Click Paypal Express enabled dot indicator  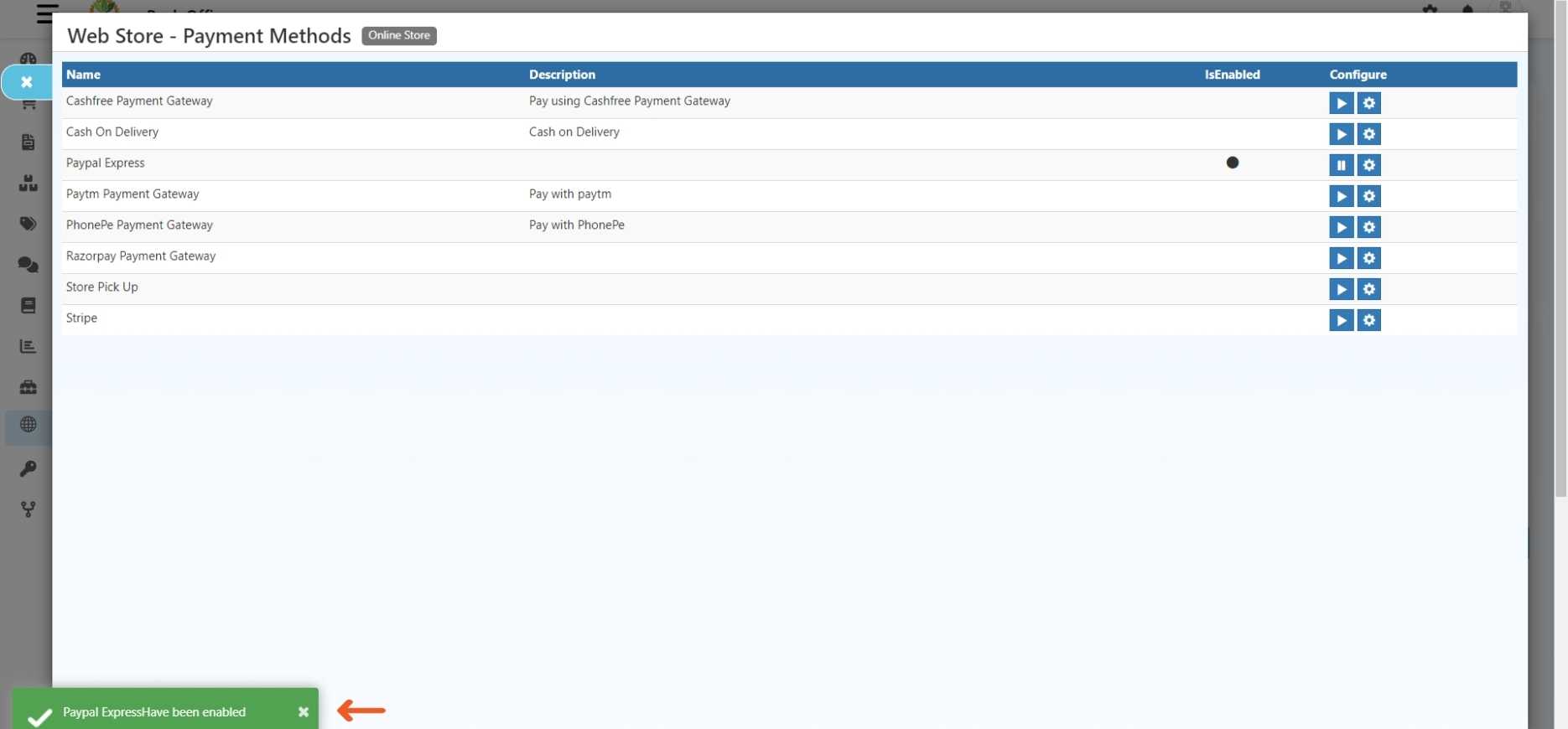[x=1232, y=163]
